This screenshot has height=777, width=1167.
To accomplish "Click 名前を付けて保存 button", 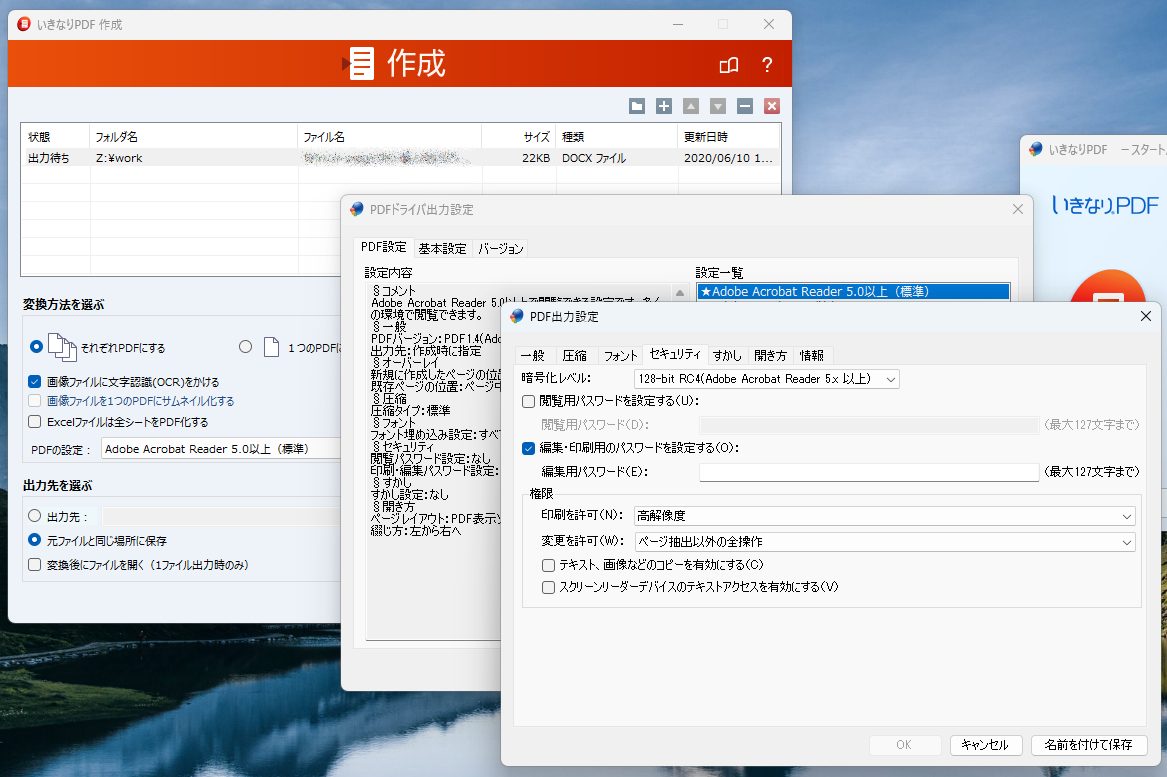I will [1088, 744].
